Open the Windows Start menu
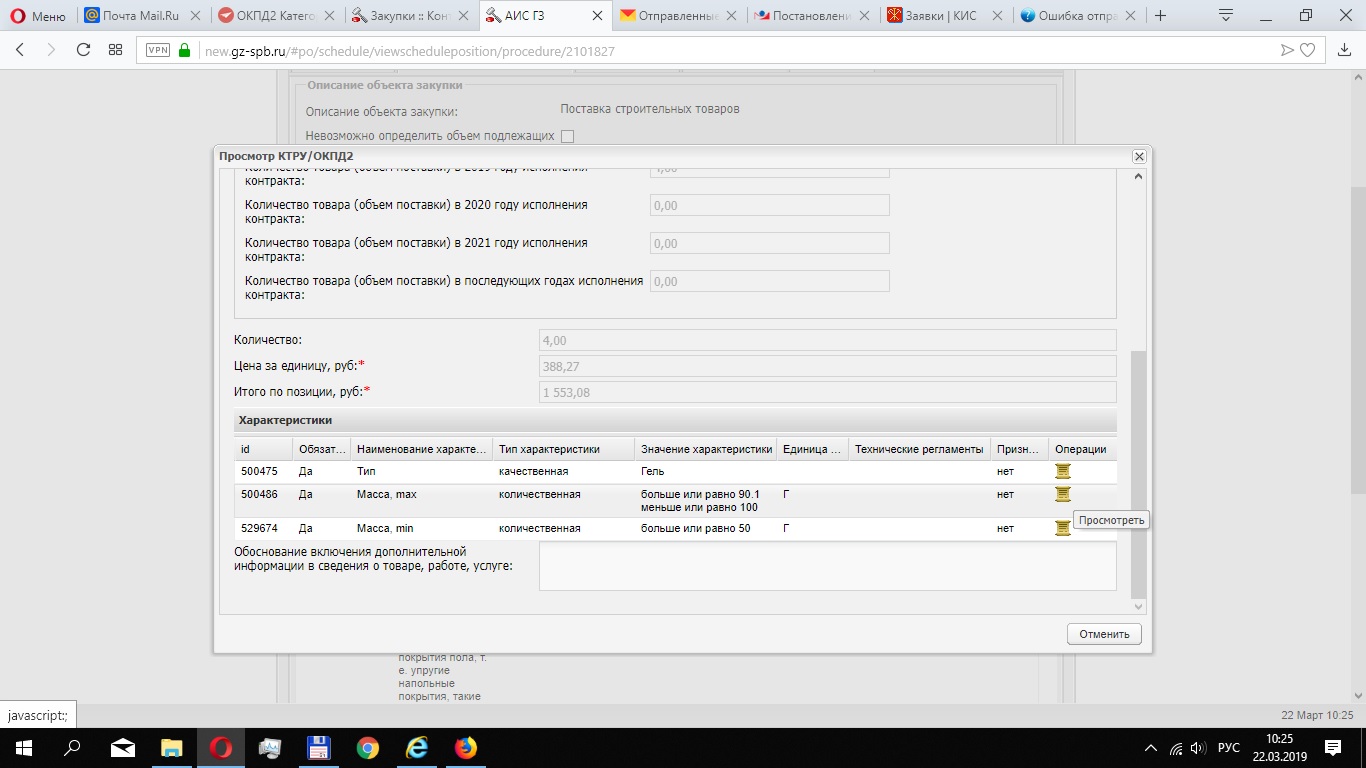This screenshot has width=1366, height=768. click(22, 747)
